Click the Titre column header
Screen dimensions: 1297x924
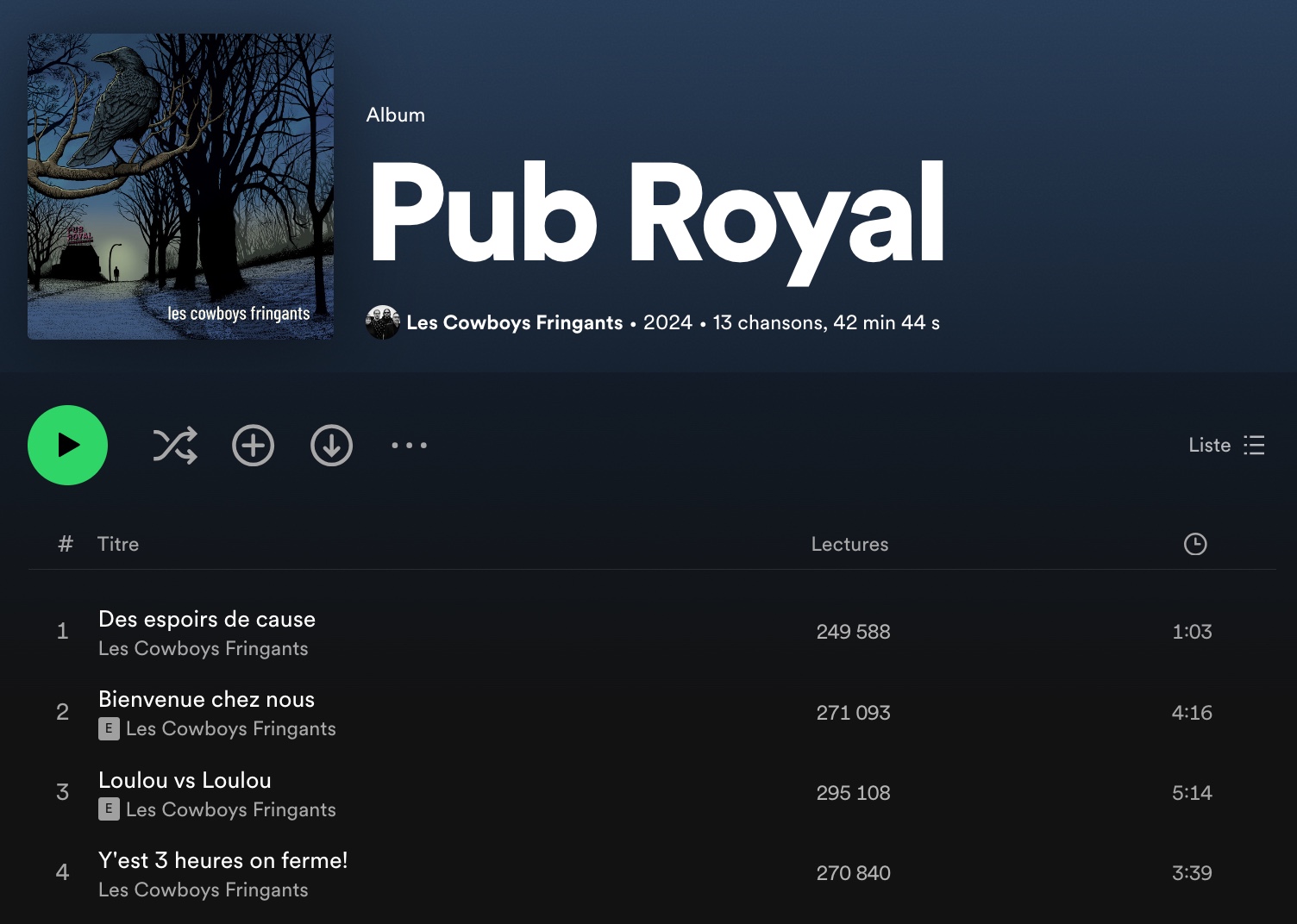click(118, 544)
